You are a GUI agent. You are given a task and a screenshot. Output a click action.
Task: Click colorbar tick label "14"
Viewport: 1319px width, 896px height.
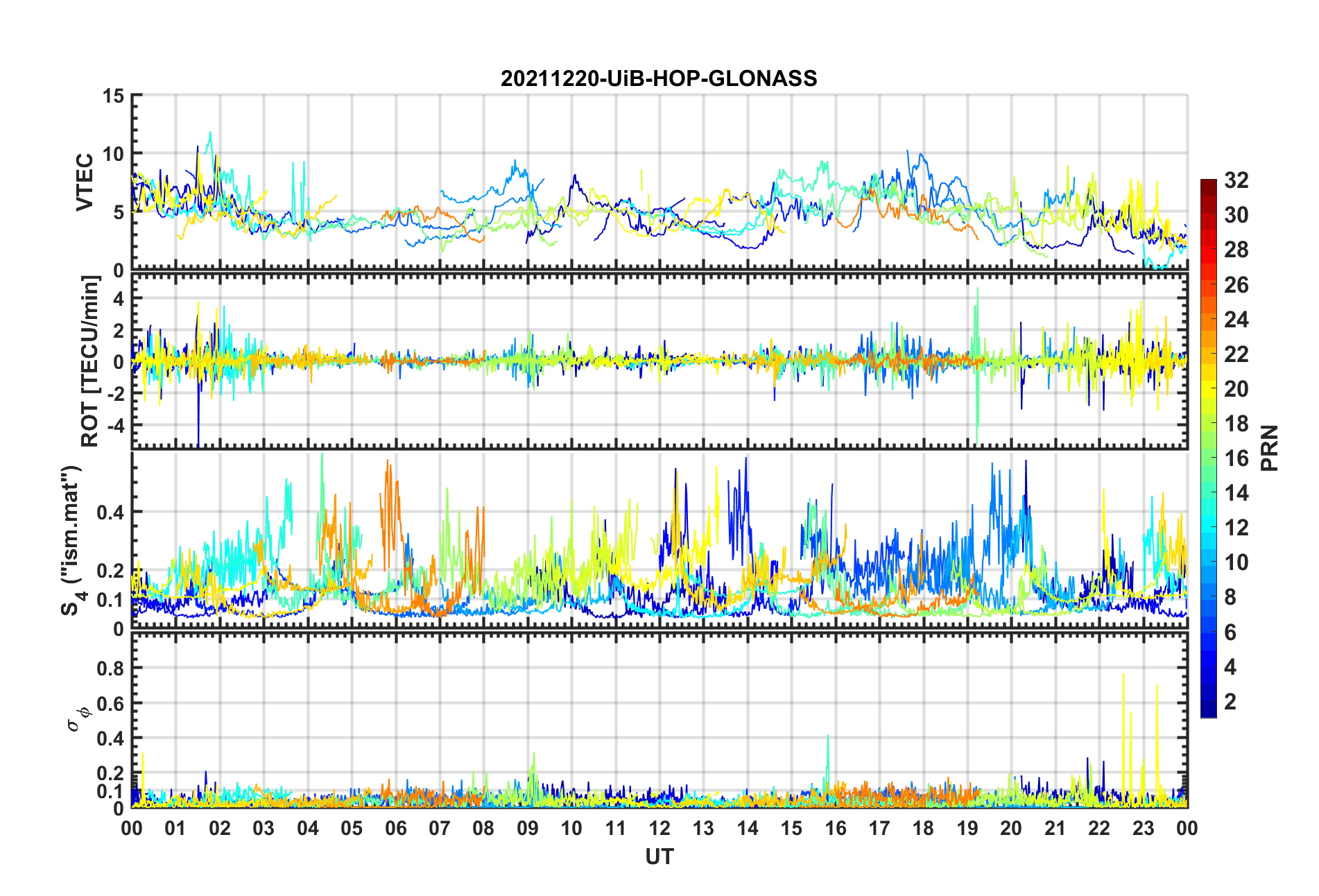pyautogui.click(x=1236, y=492)
